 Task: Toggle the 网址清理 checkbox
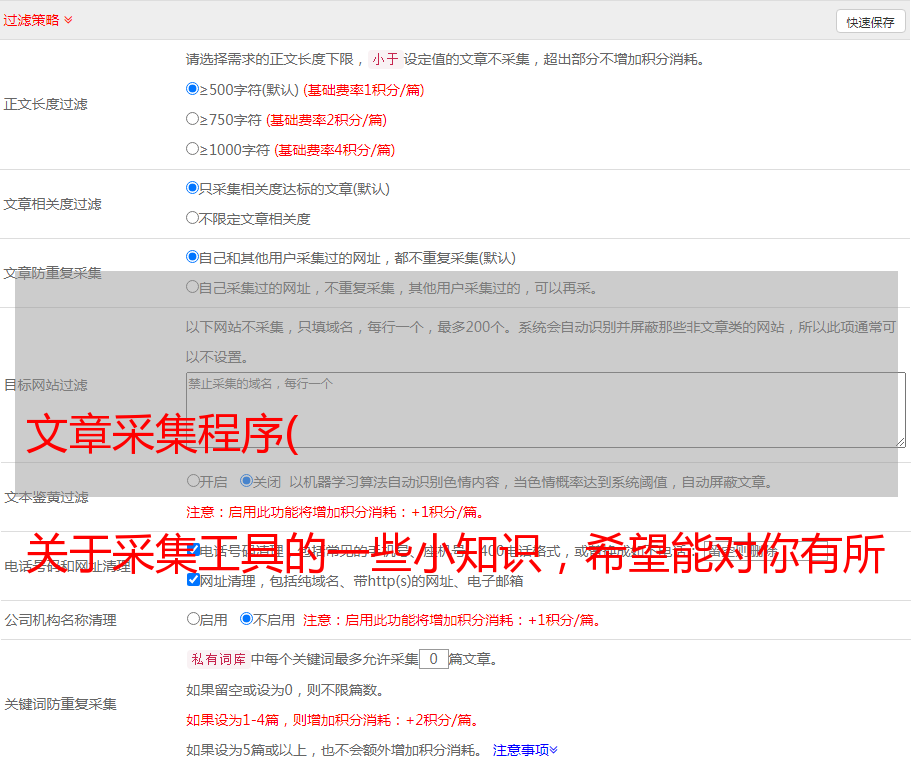coord(194,579)
